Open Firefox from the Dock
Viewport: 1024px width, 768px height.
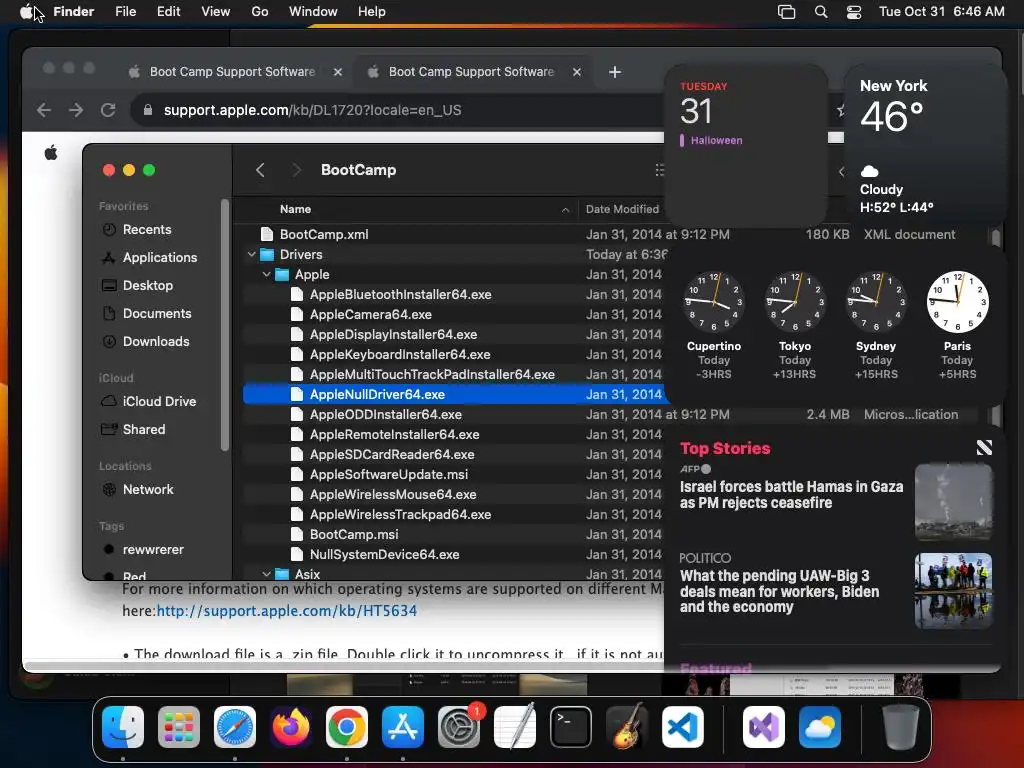pyautogui.click(x=291, y=727)
